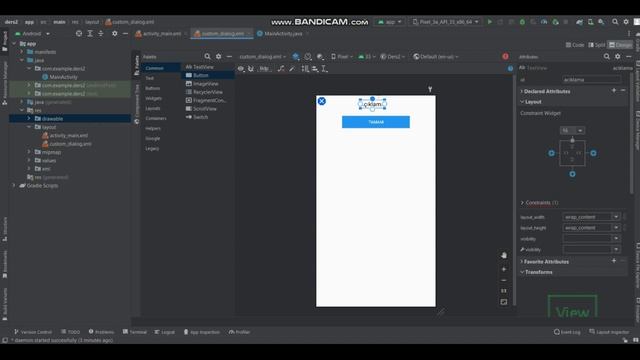The image size is (640, 360).
Task: Open the Palette panel settings gear
Action: click(218, 56)
